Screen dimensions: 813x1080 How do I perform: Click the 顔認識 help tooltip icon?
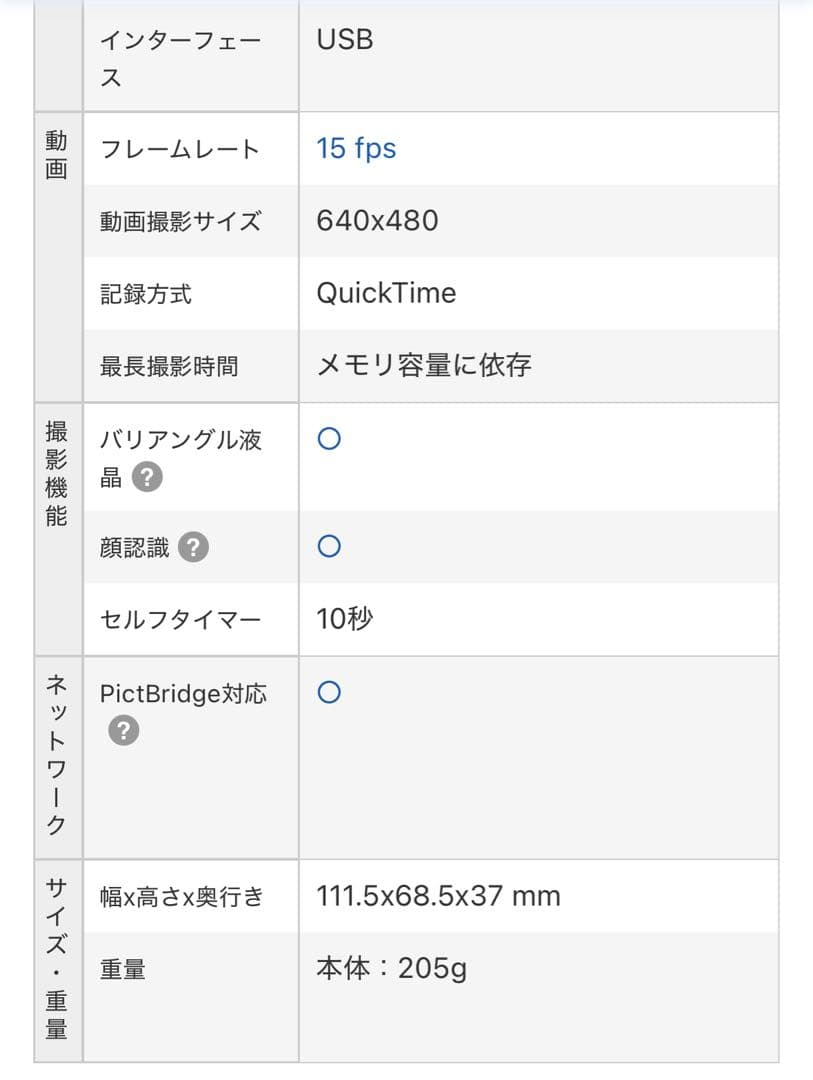click(196, 547)
